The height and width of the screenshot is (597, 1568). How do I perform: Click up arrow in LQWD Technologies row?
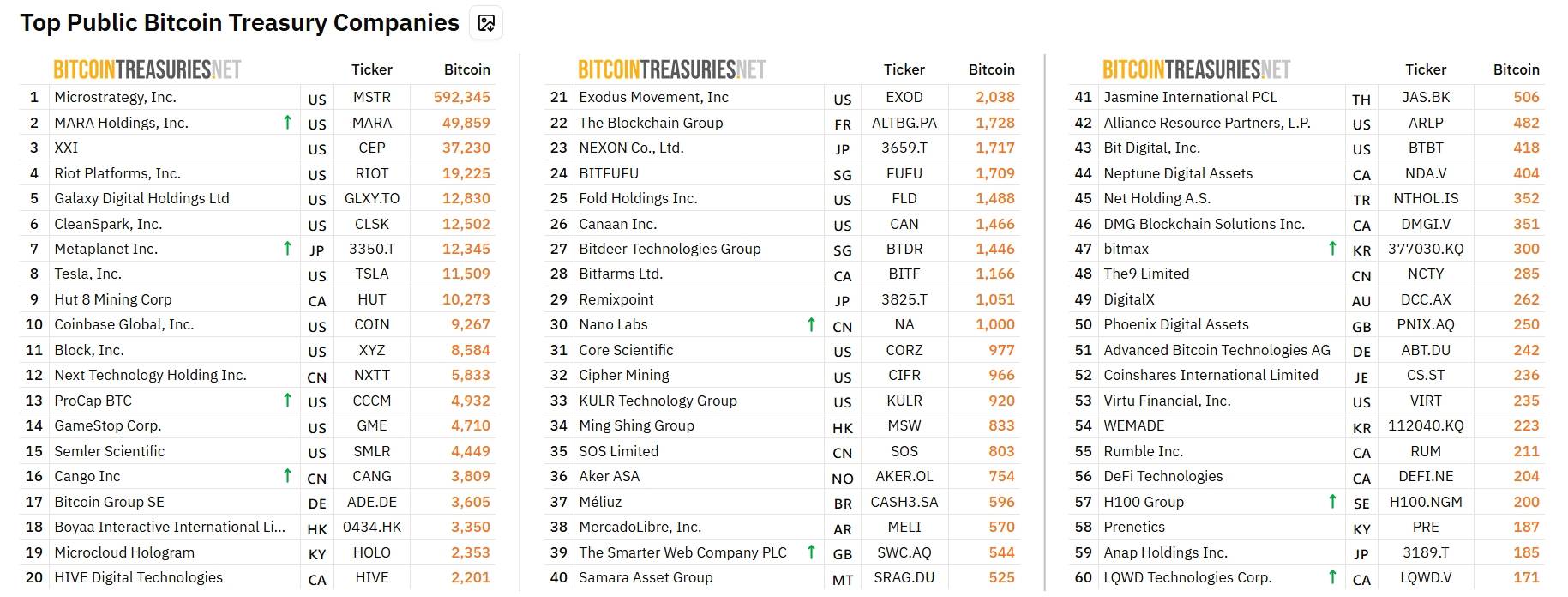pyautogui.click(x=1332, y=577)
